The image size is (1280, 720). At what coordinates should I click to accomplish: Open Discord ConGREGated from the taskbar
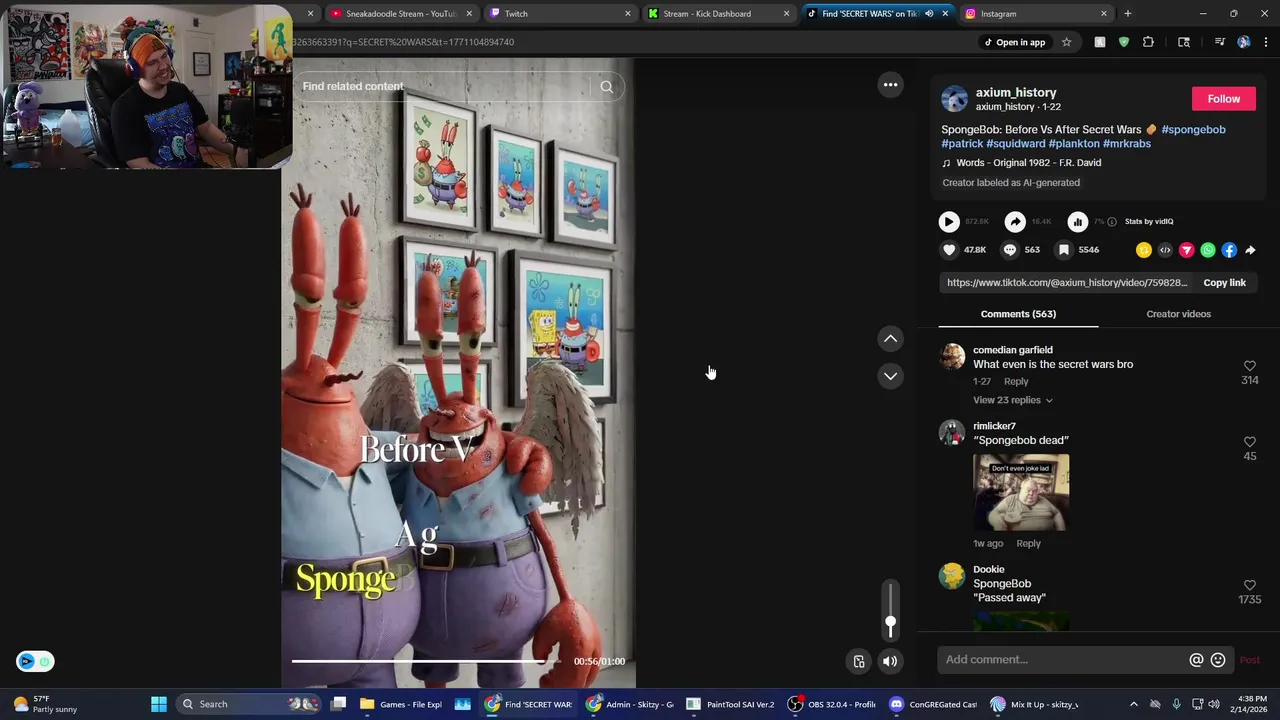pyautogui.click(x=934, y=704)
